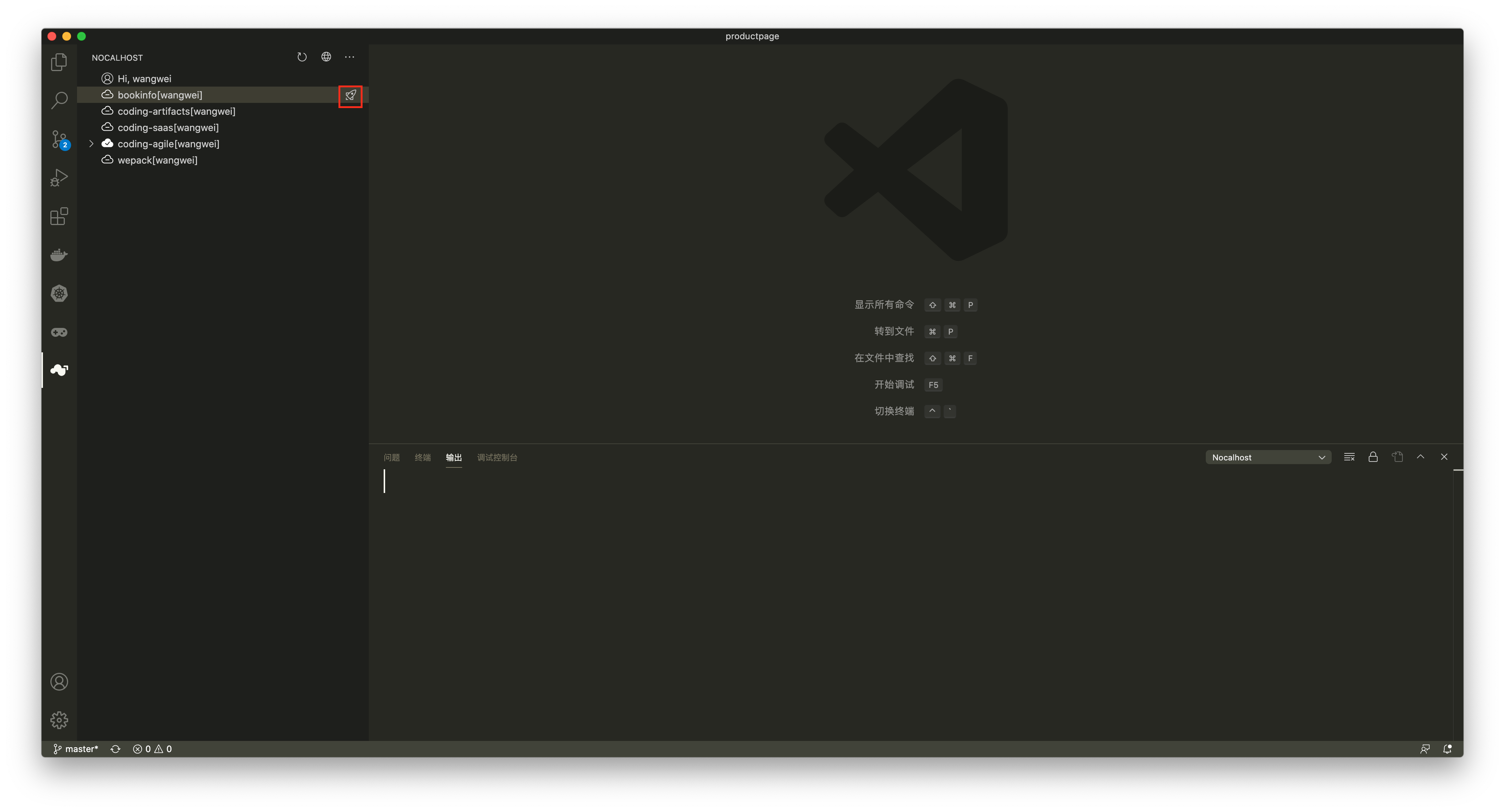Maximize the bottom panel with chevron
Image resolution: width=1505 pixels, height=812 pixels.
coord(1420,457)
